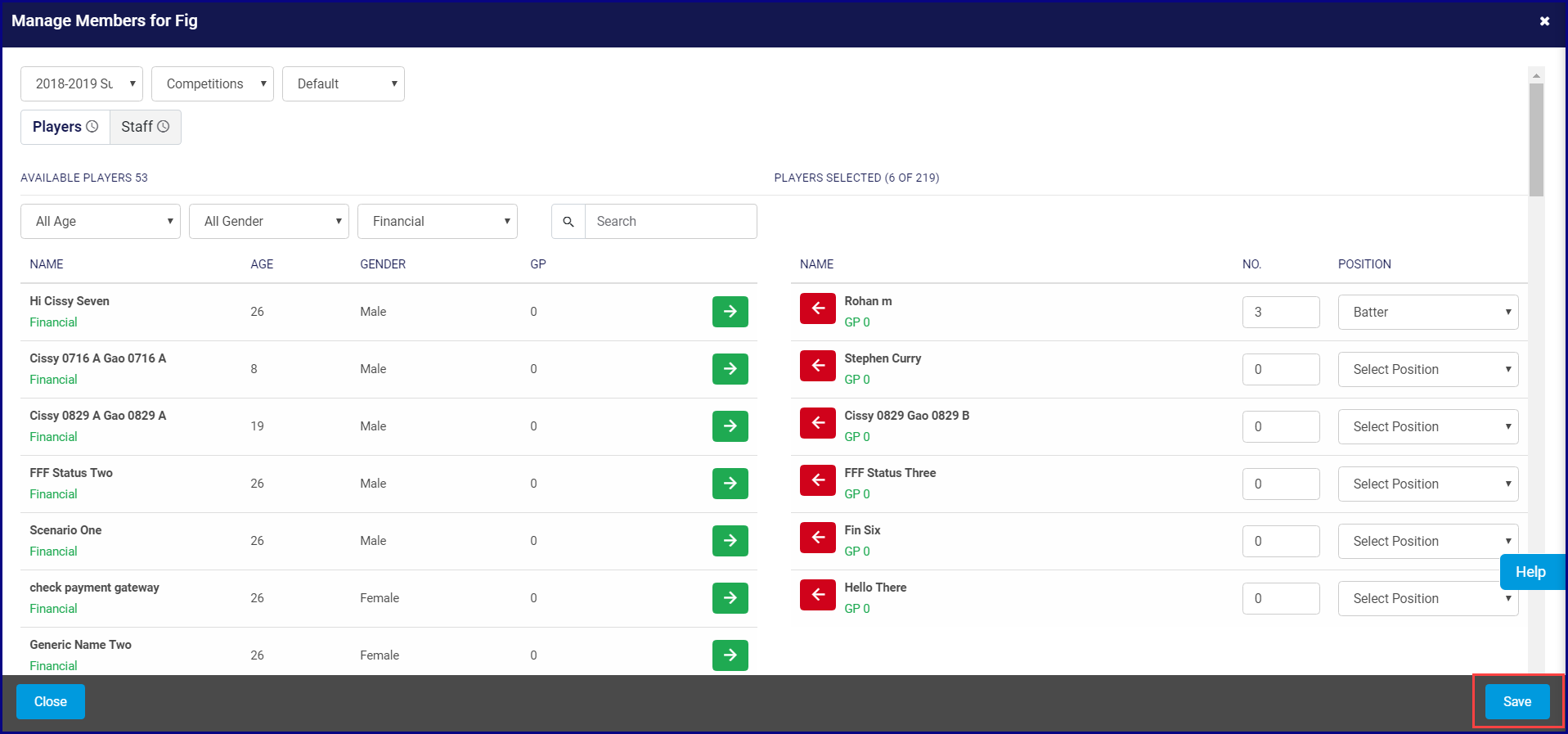This screenshot has width=1568, height=734.
Task: Switch to the Players tab
Action: click(65, 128)
